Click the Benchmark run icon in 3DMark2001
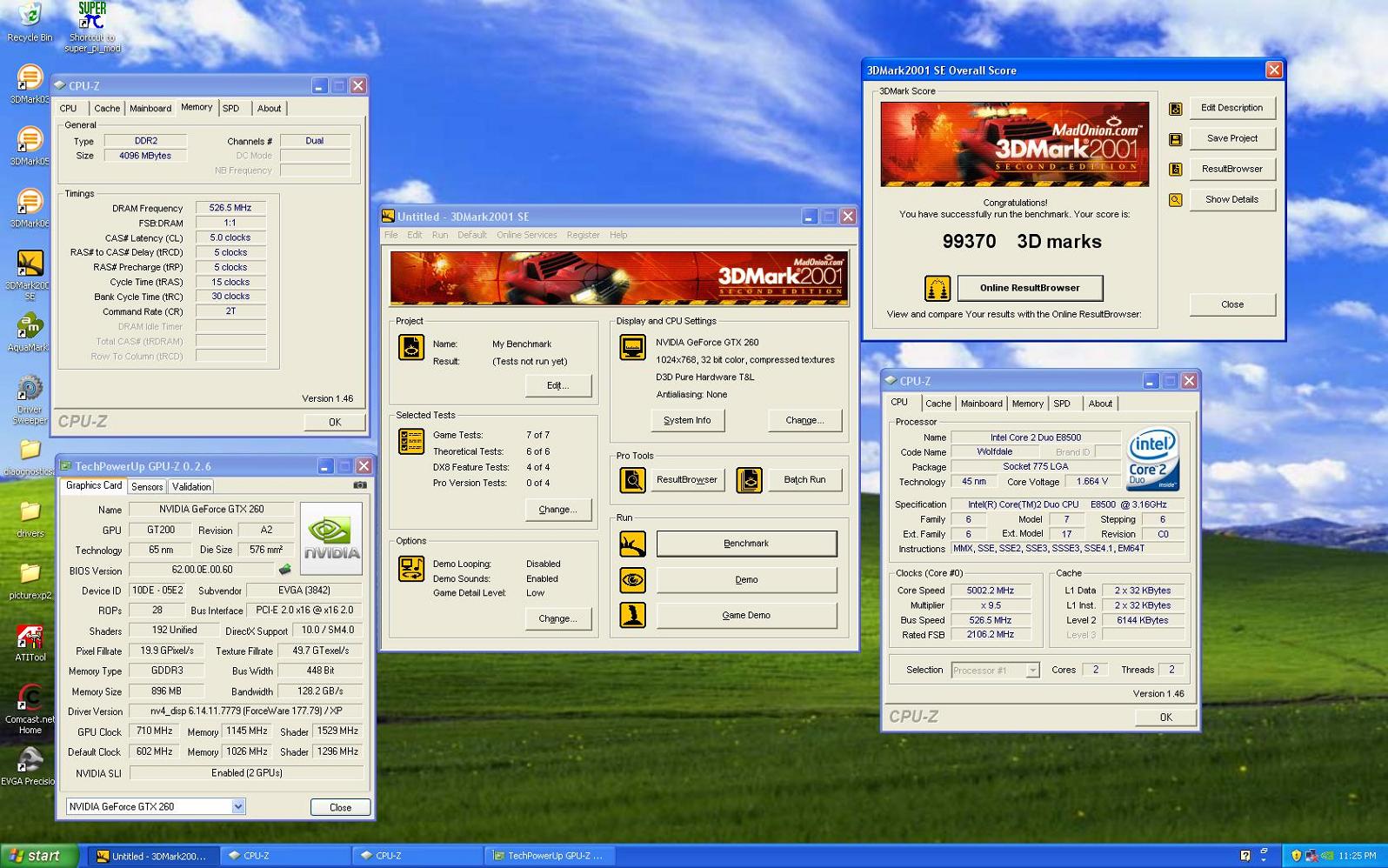 point(632,544)
